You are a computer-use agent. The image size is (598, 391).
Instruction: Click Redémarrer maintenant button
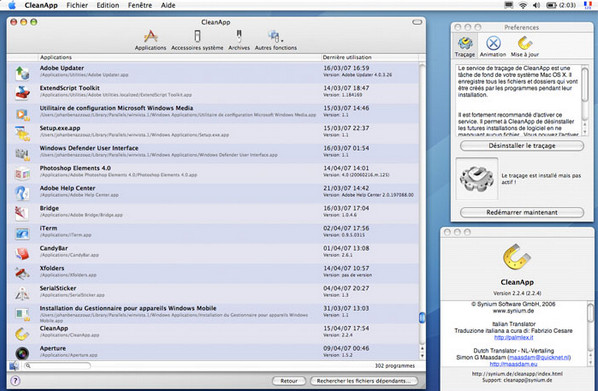pyautogui.click(x=522, y=212)
